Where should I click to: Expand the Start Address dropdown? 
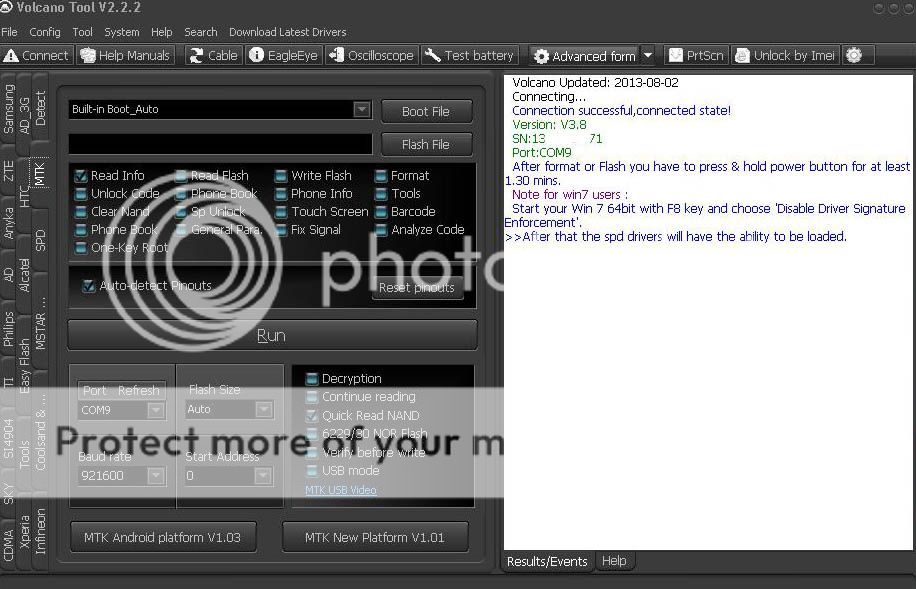click(263, 476)
